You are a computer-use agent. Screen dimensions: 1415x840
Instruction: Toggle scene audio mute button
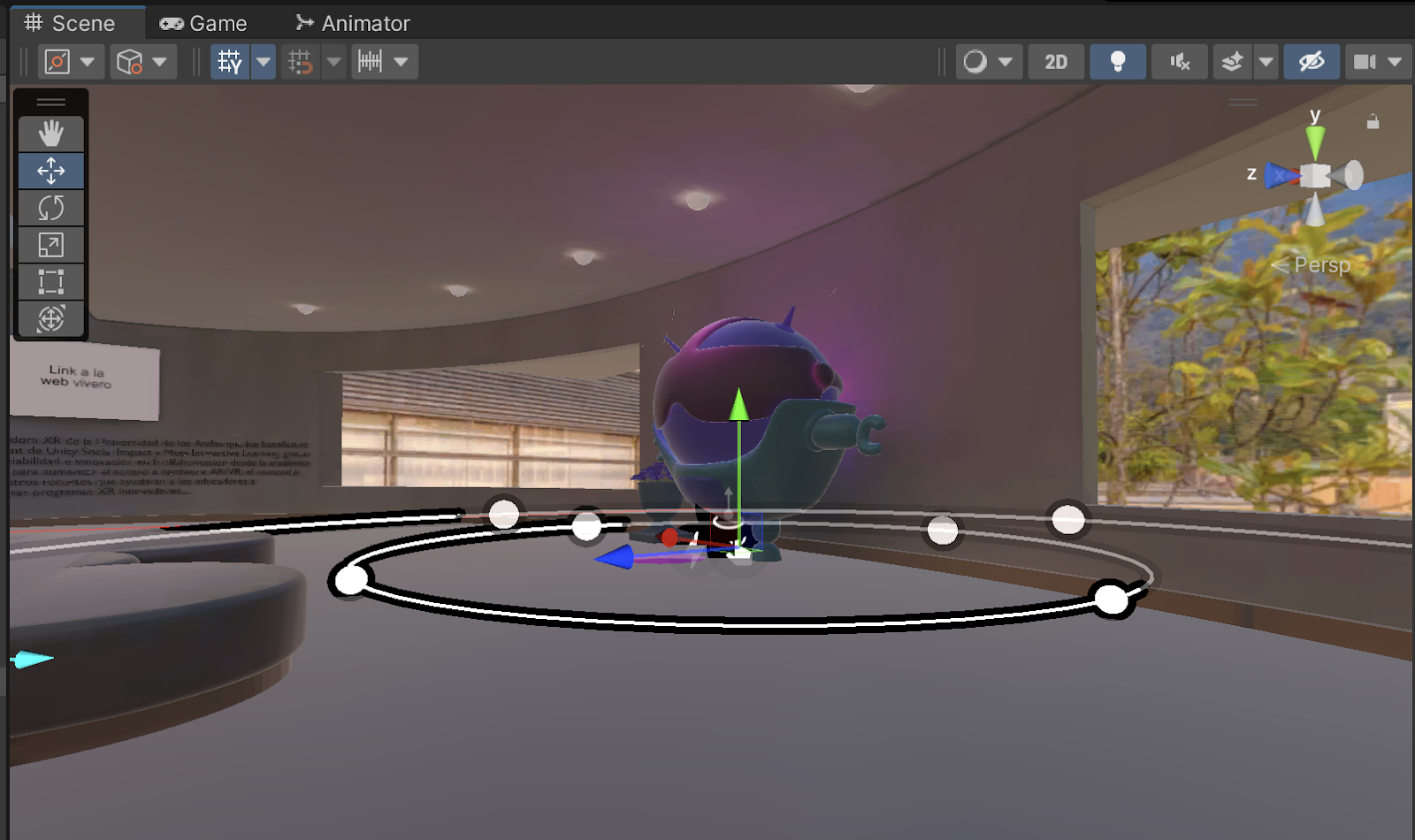1180,62
